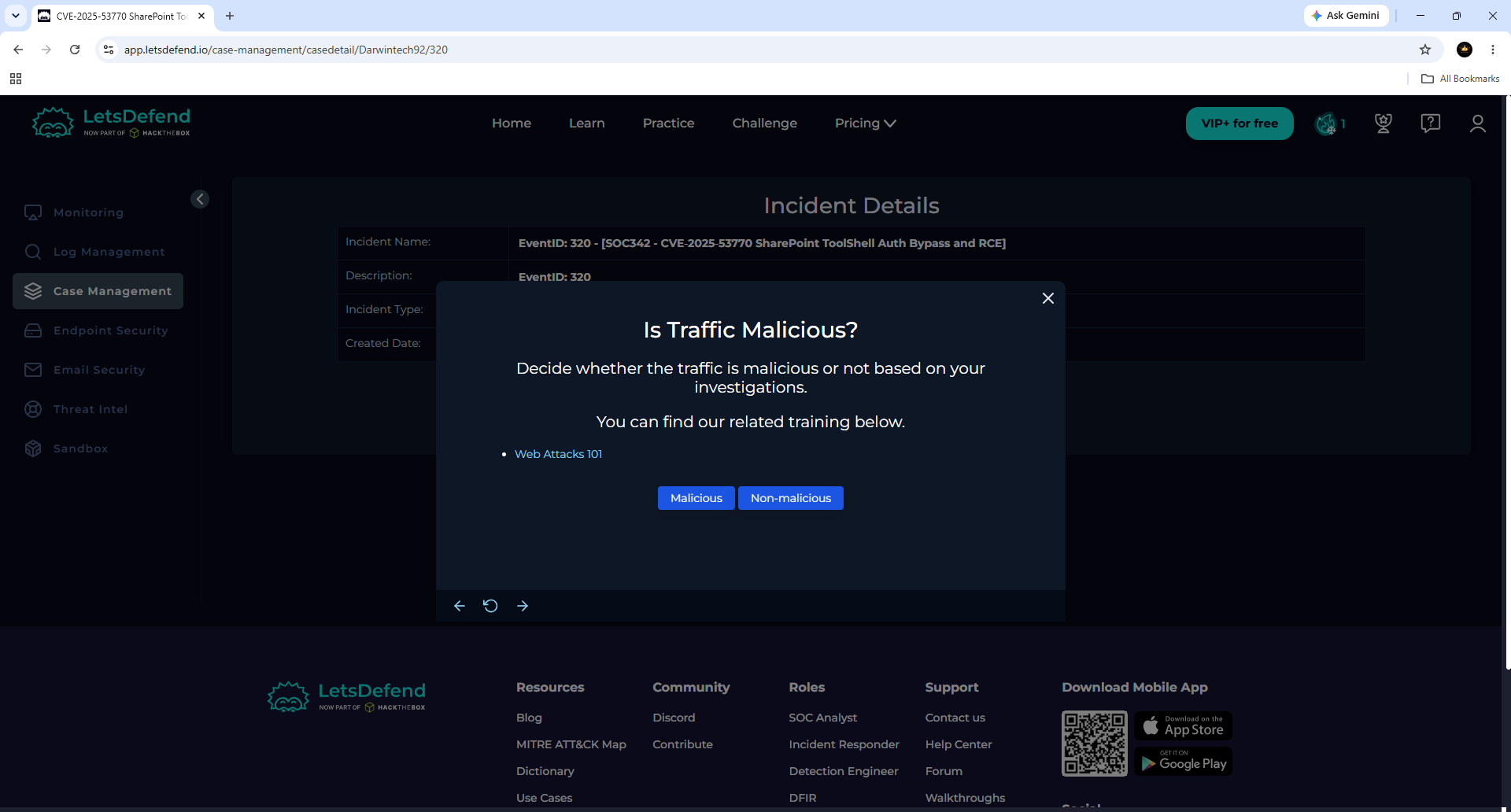Restart the playbook with the reset icon

point(490,606)
